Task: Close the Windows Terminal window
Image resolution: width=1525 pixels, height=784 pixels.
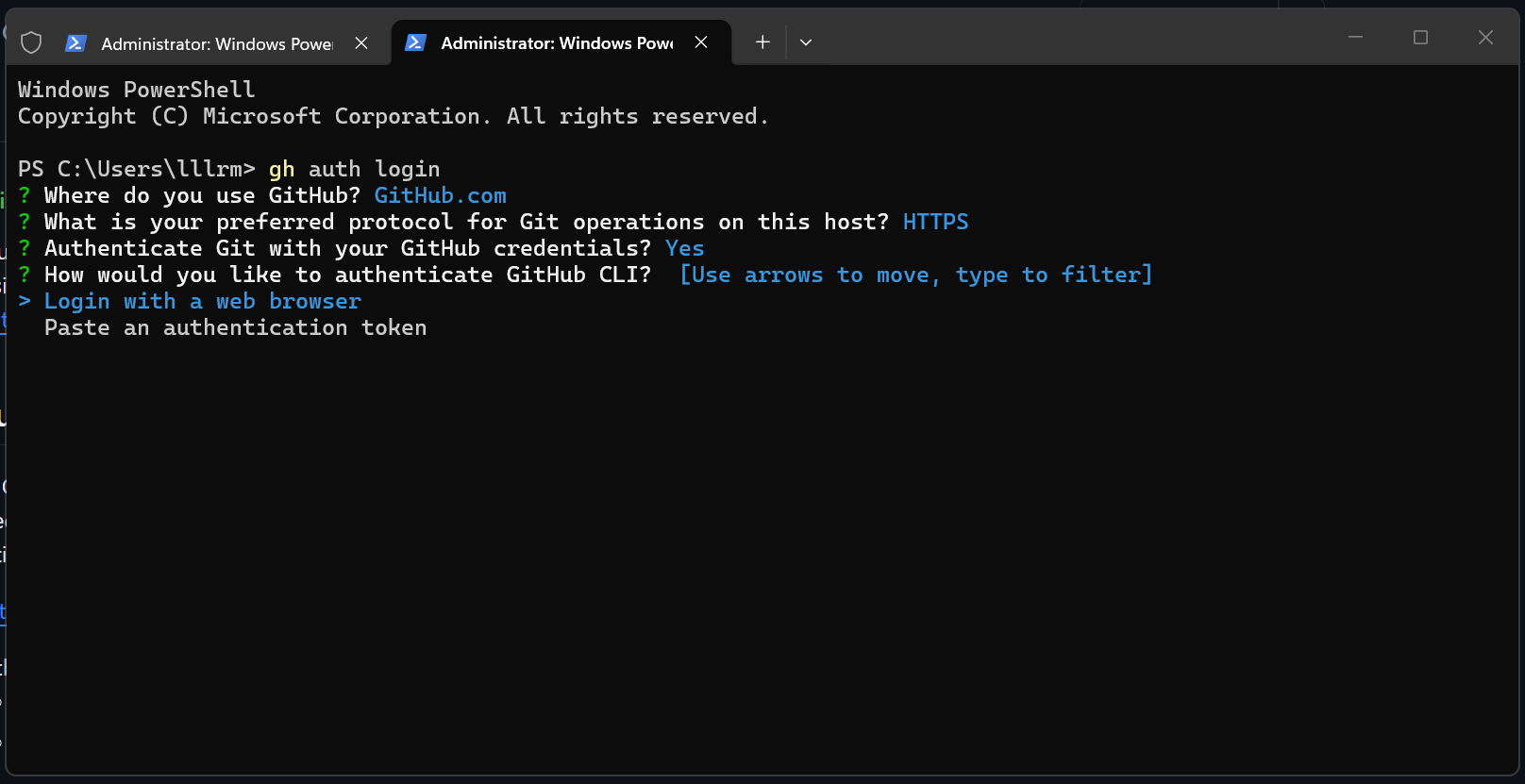Action: tap(1485, 37)
